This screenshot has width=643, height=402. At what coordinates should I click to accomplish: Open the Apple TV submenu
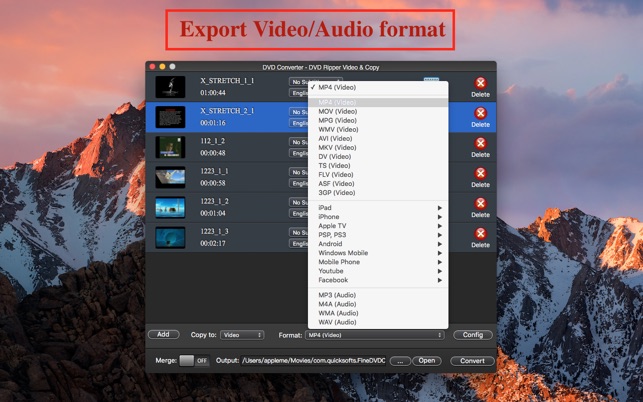pyautogui.click(x=378, y=226)
